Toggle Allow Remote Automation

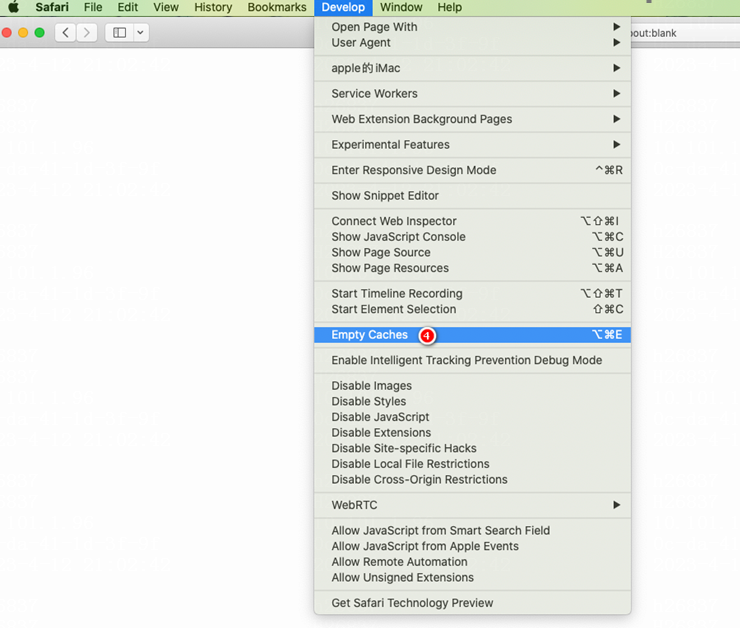click(472, 561)
